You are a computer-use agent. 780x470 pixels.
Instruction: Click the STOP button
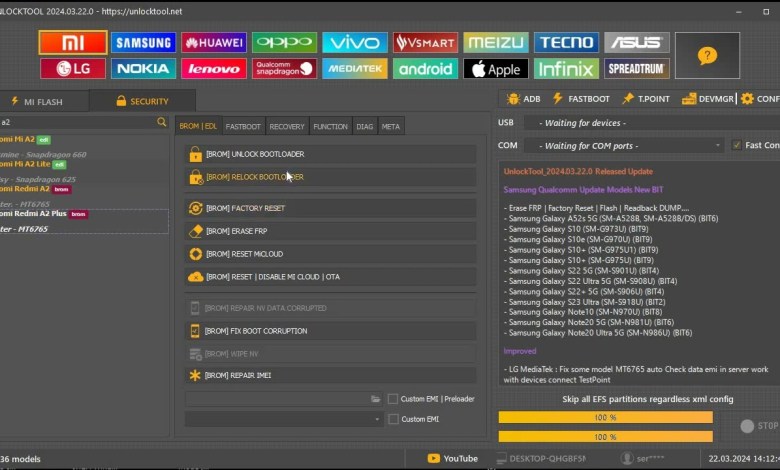tap(759, 426)
